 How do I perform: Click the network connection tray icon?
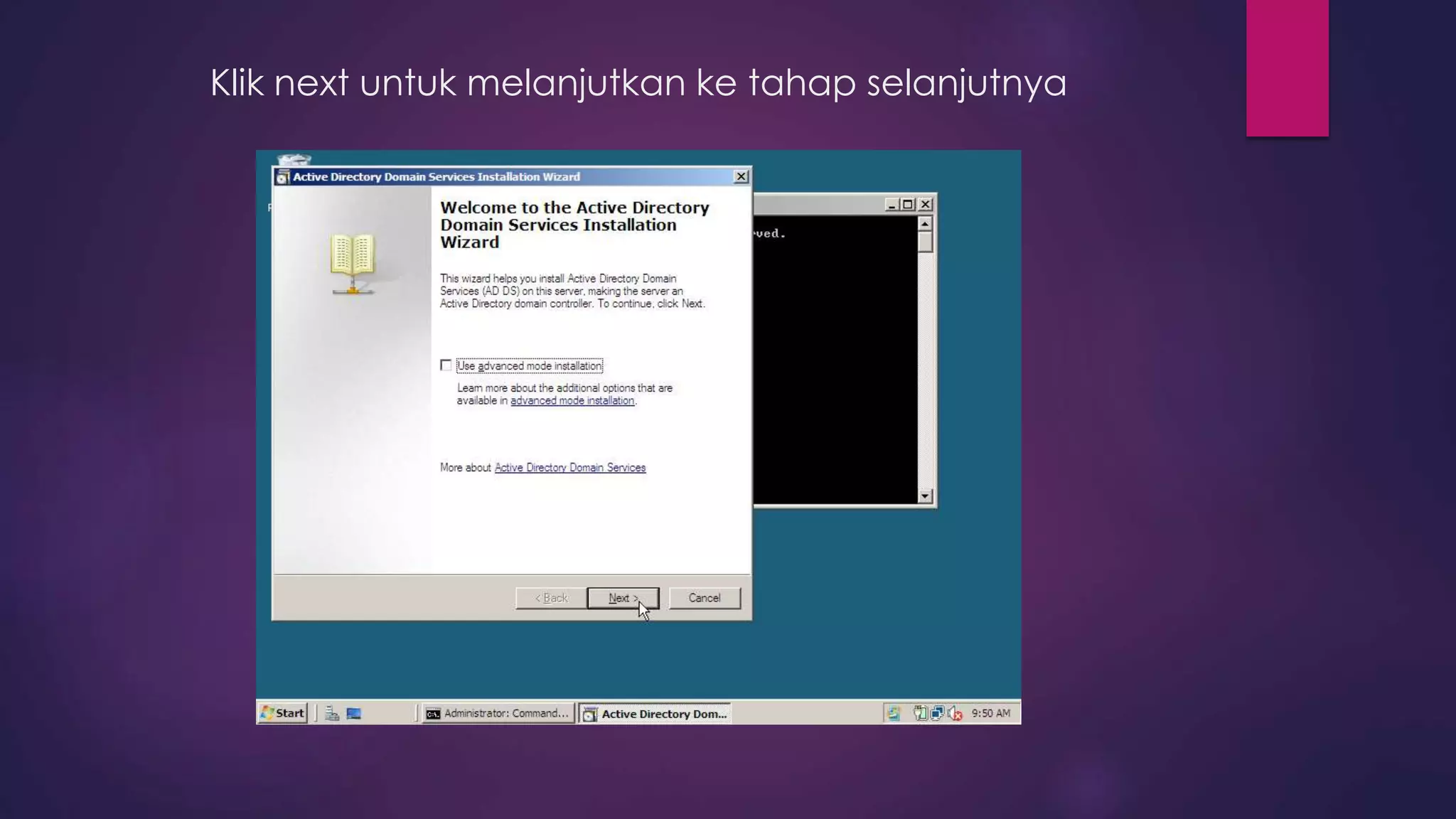(938, 713)
